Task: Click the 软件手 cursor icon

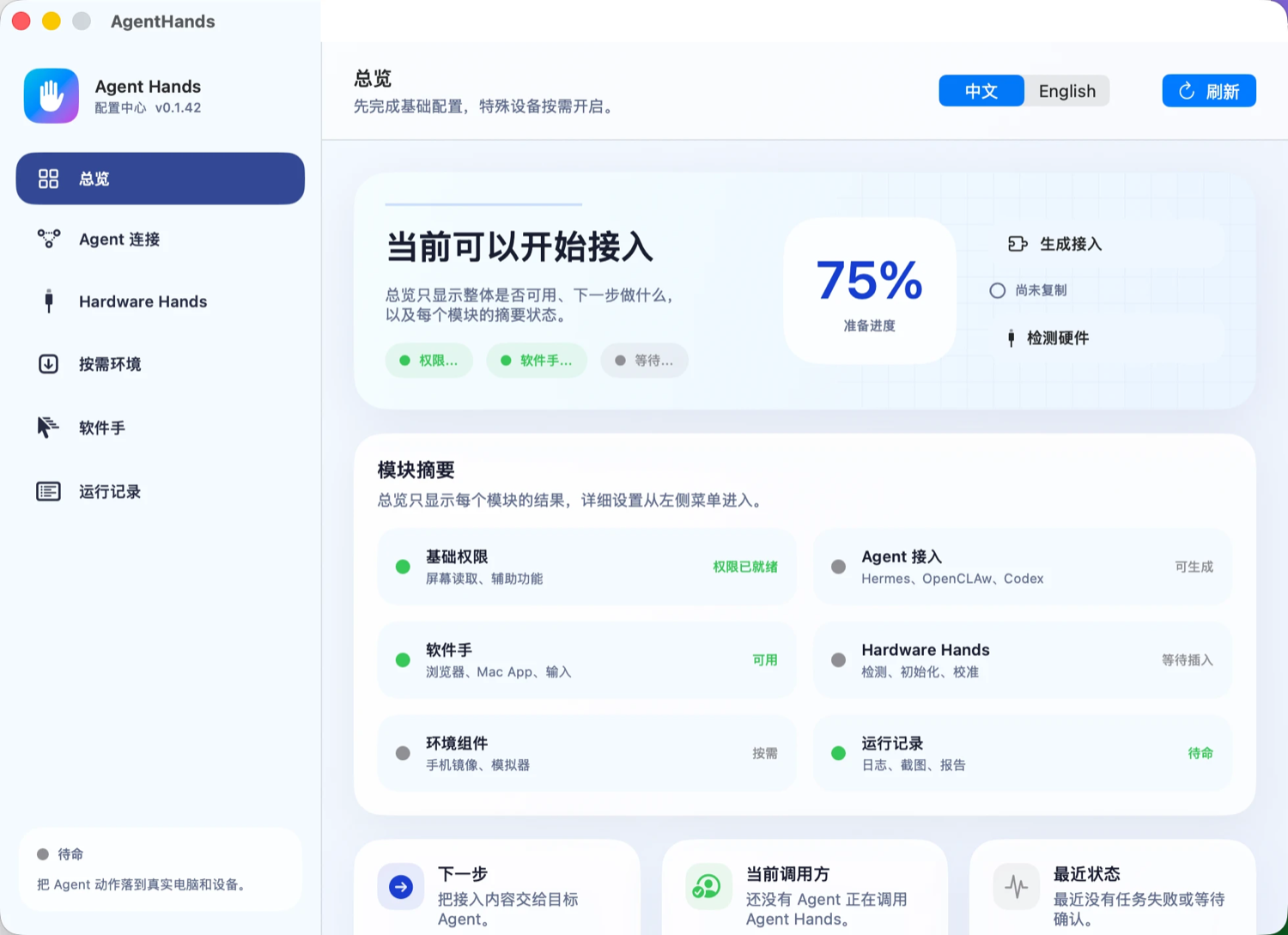Action: click(x=48, y=427)
